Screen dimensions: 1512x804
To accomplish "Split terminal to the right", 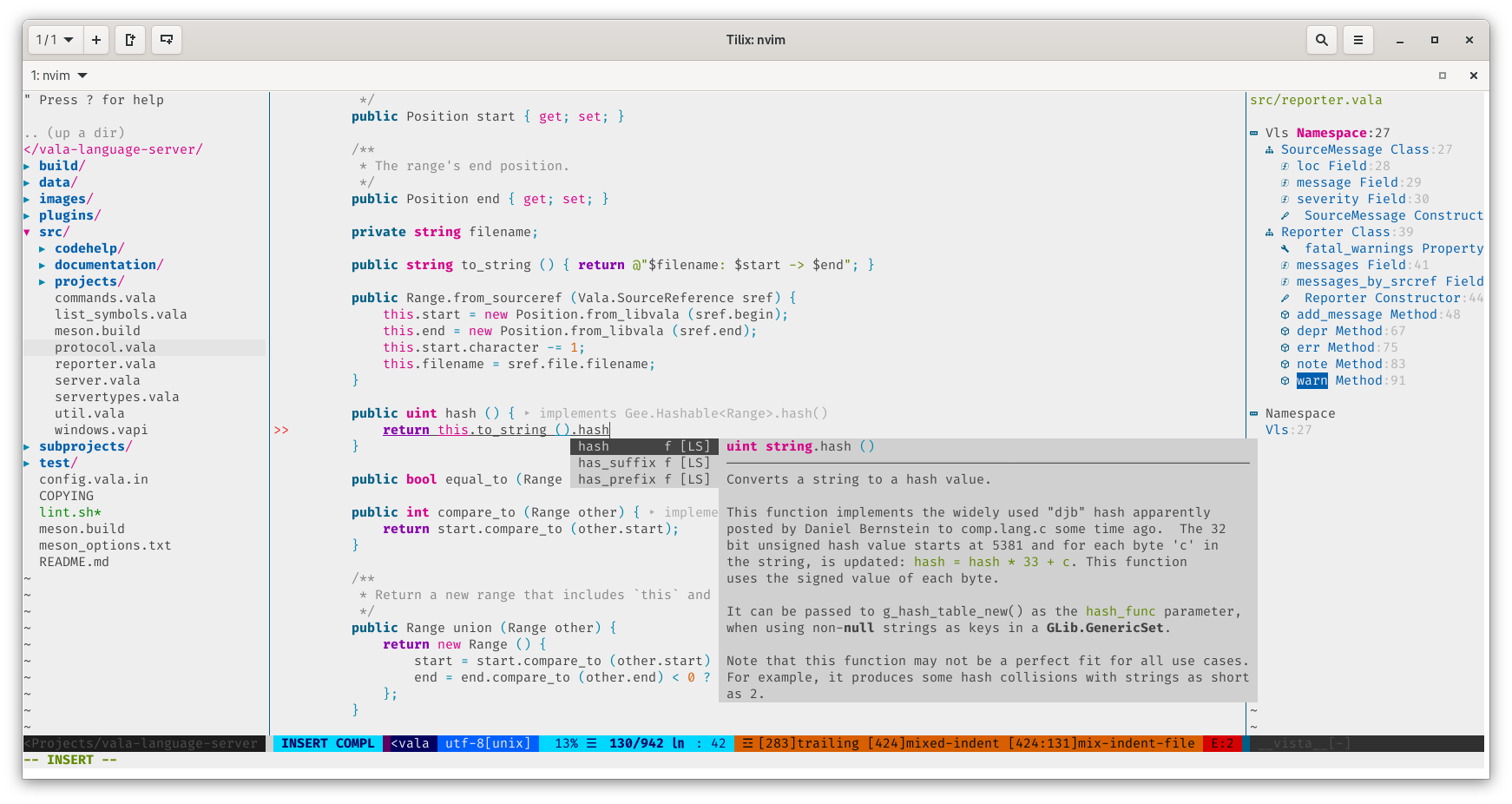I will click(130, 40).
